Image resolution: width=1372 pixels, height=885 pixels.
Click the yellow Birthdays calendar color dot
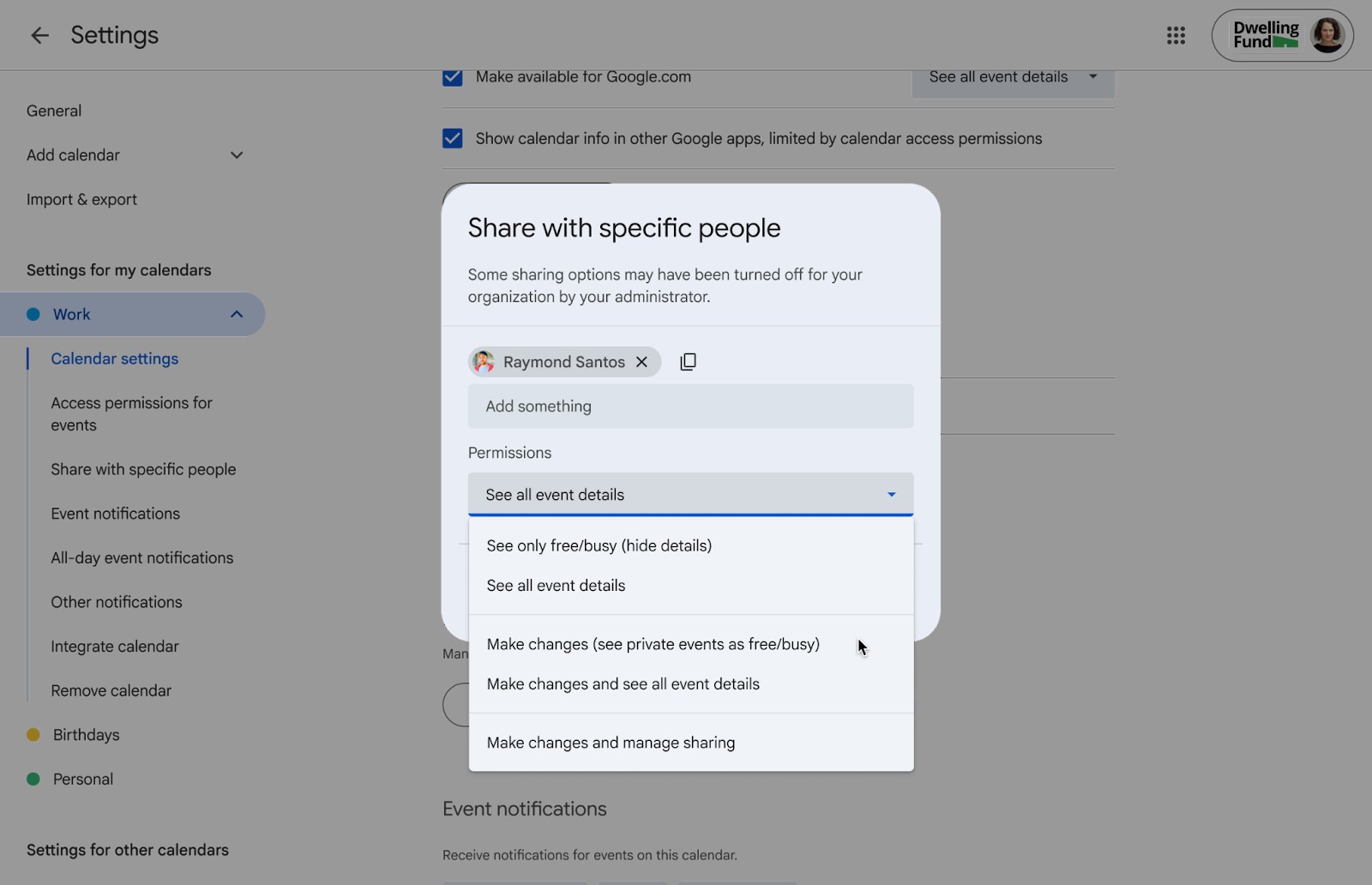point(33,735)
